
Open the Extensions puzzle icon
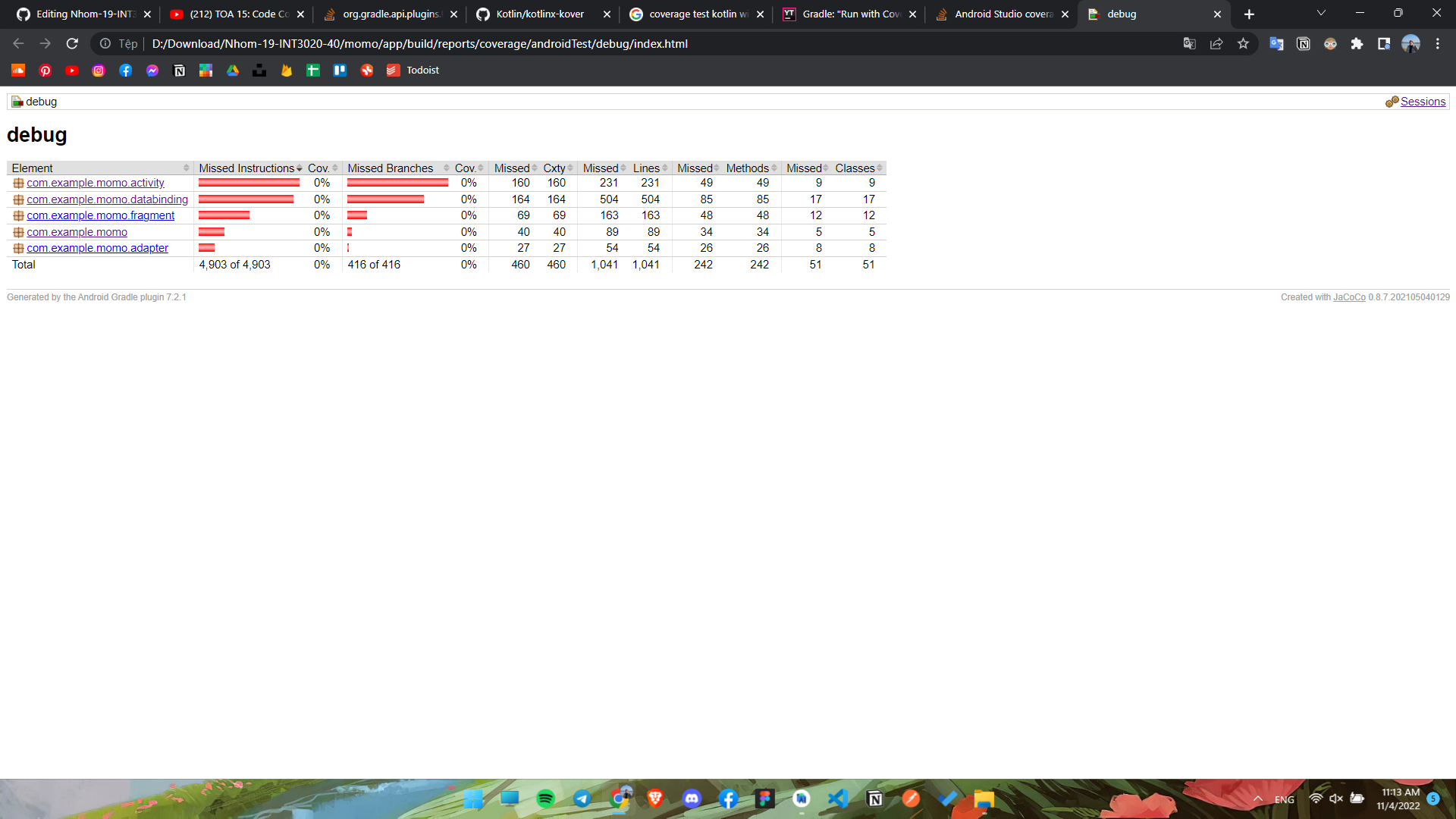click(1357, 44)
